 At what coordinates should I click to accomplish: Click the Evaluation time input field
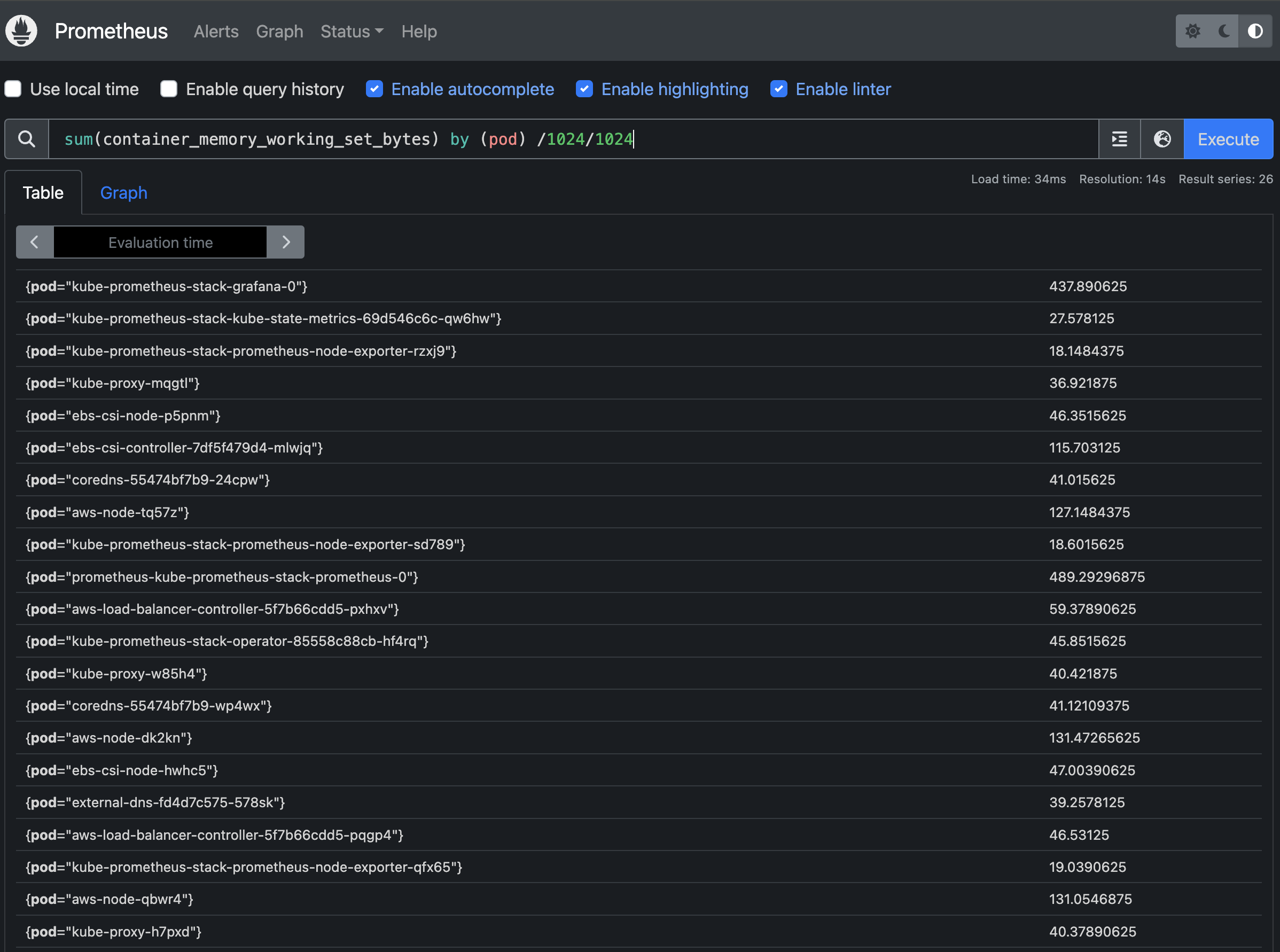[x=160, y=242]
